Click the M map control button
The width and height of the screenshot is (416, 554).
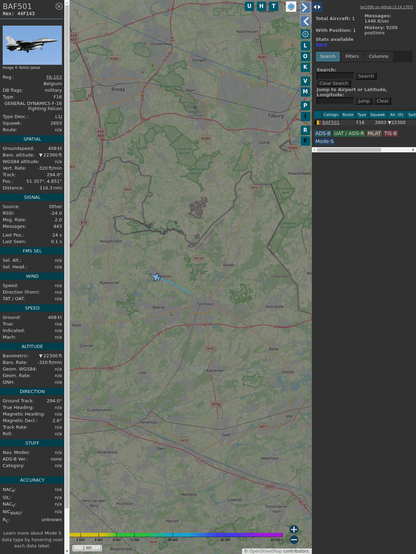[305, 92]
